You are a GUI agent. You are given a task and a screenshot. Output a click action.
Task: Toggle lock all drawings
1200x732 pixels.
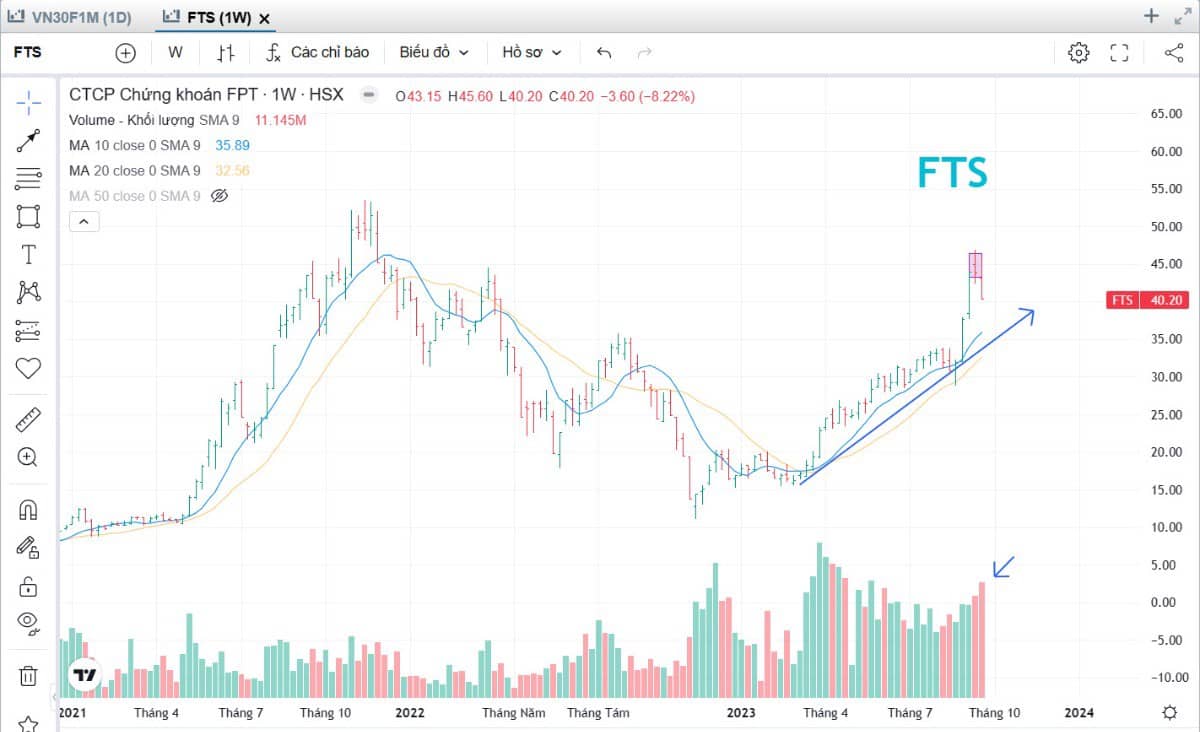point(28,586)
